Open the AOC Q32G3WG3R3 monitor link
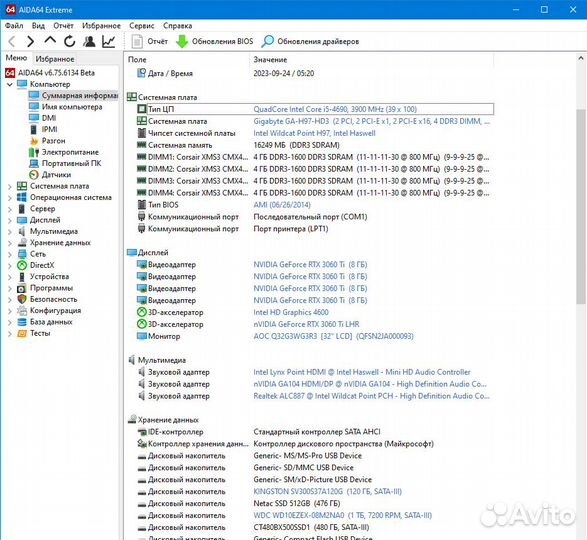Viewport: 587px width, 540px height. click(x=334, y=336)
